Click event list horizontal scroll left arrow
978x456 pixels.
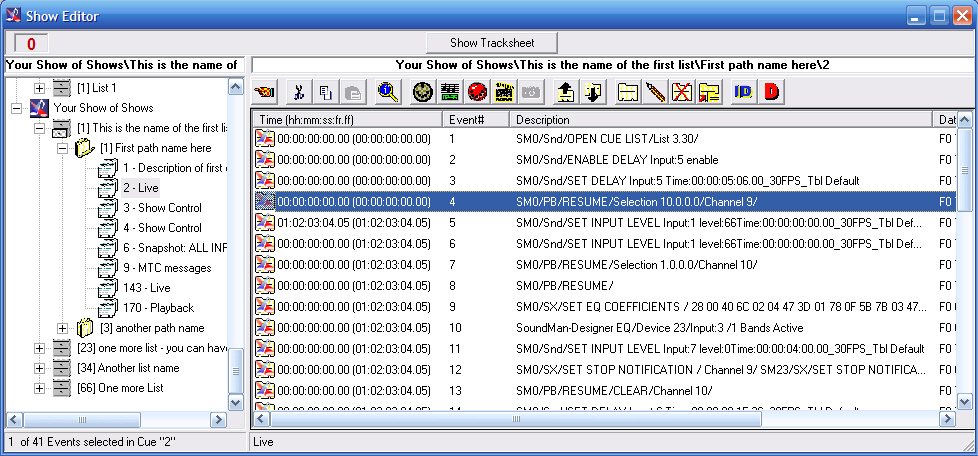coord(261,419)
